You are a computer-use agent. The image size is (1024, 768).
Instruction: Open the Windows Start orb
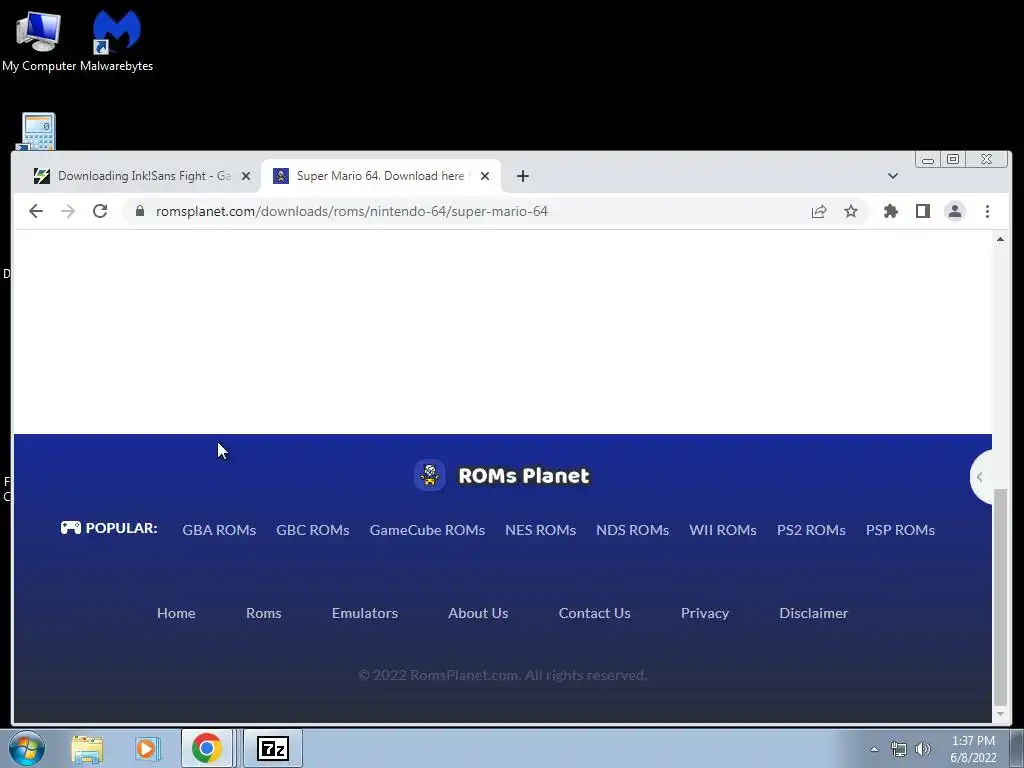(x=27, y=748)
